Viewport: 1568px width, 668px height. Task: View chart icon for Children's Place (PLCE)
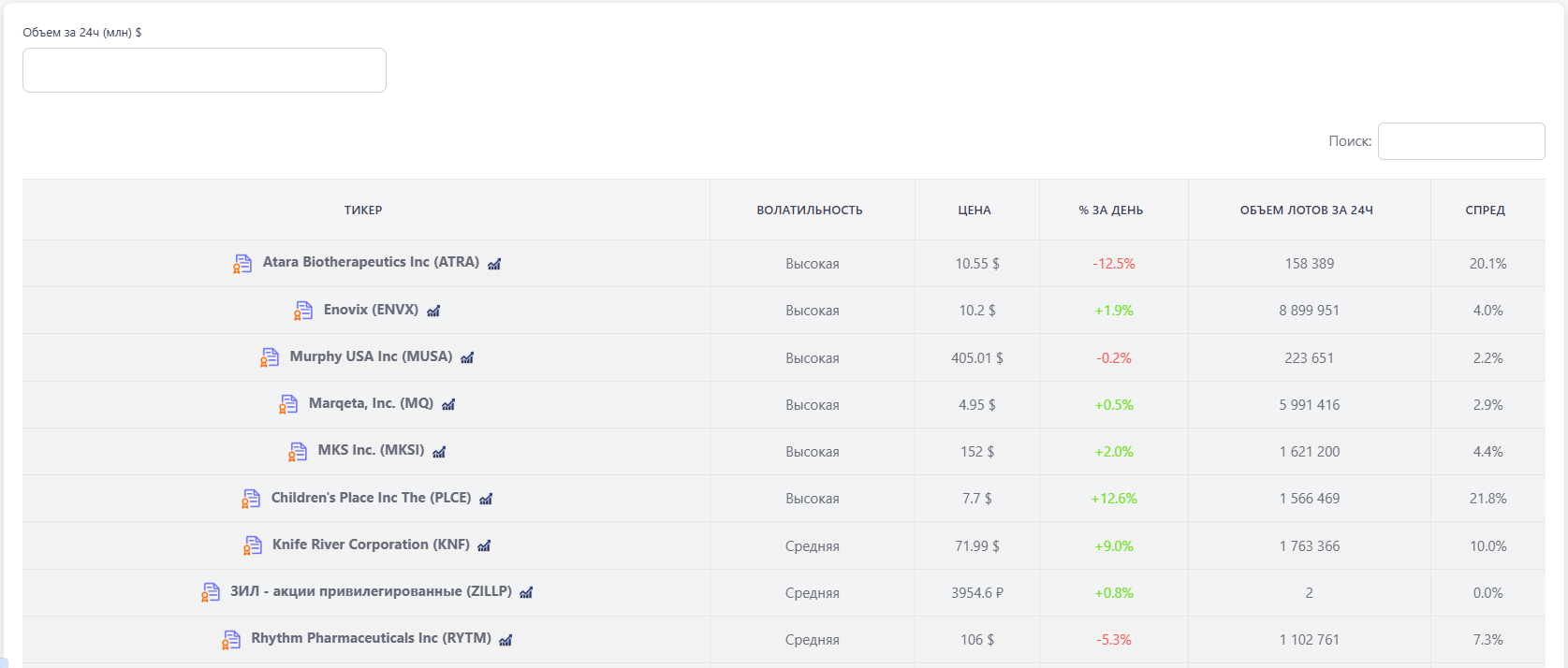tap(486, 499)
